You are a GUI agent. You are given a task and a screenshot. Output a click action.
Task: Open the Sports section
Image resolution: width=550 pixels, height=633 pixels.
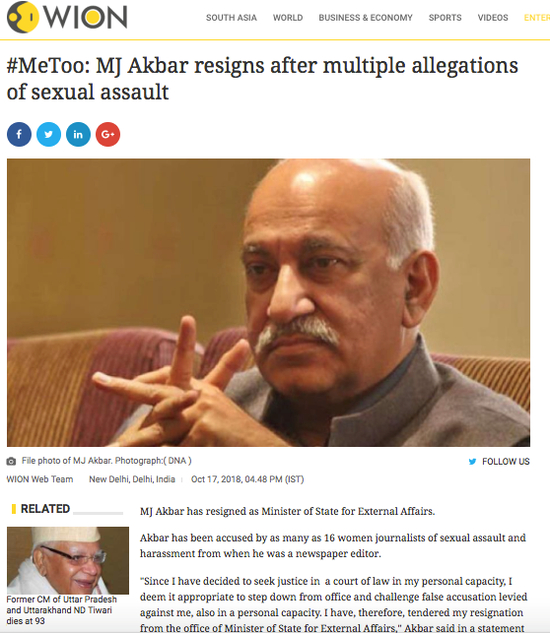click(445, 18)
